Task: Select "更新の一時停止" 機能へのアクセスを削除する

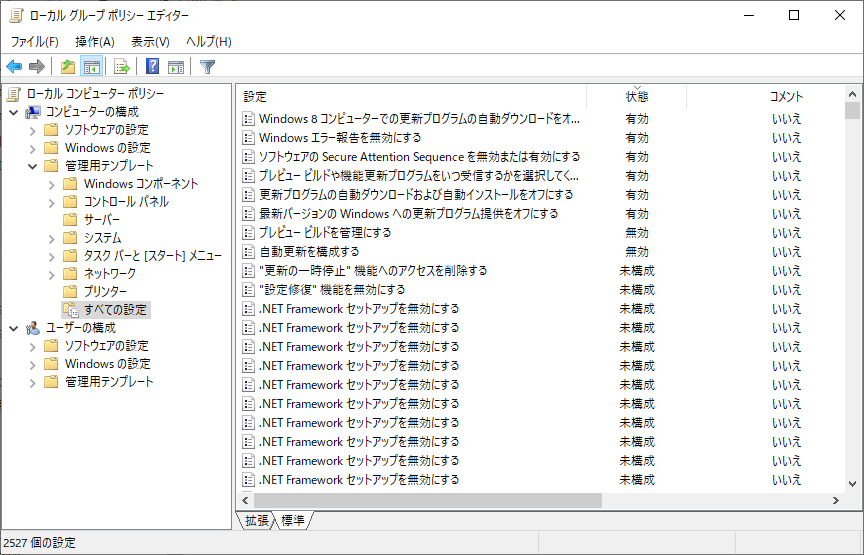Action: click(373, 271)
